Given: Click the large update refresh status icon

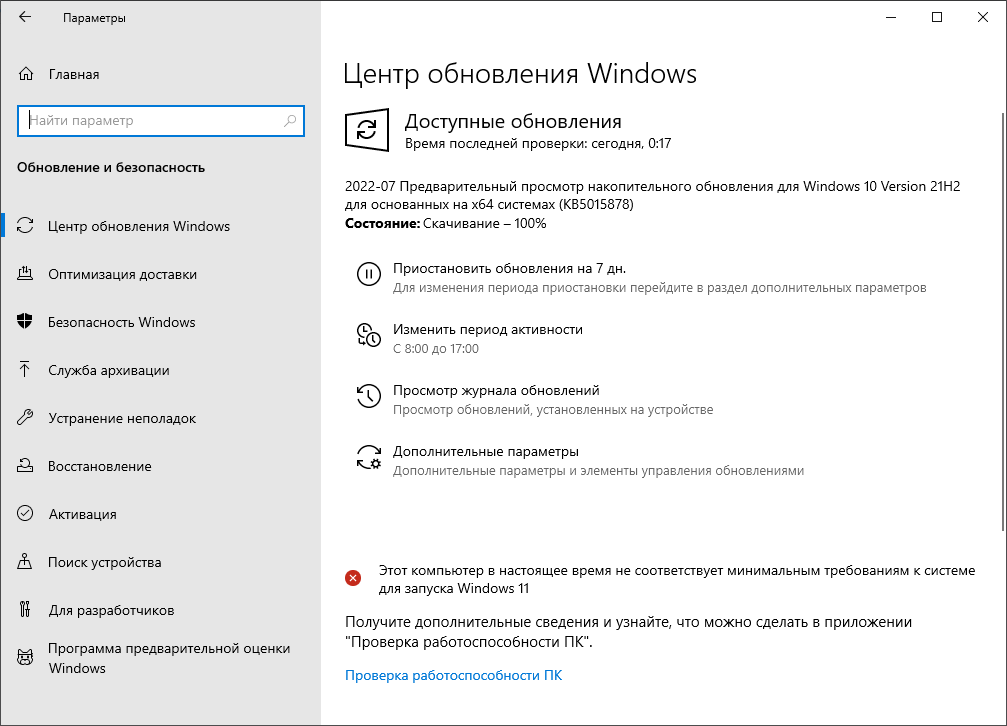Looking at the screenshot, I should 367,131.
